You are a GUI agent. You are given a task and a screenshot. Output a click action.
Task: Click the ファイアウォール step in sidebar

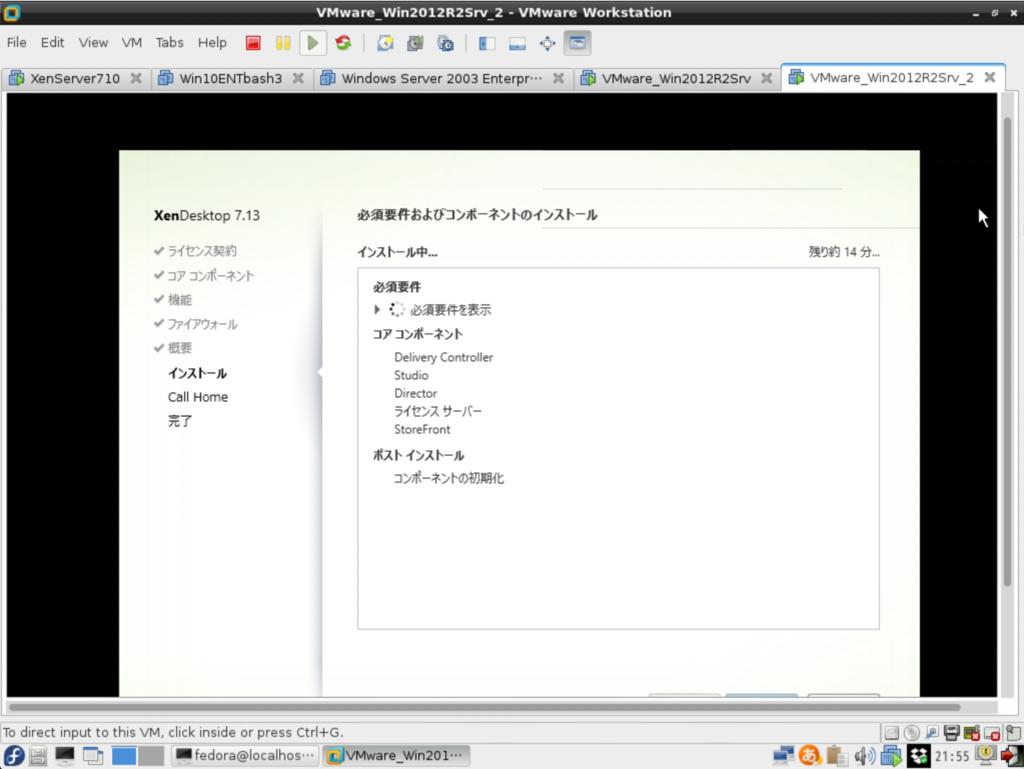click(x=202, y=324)
